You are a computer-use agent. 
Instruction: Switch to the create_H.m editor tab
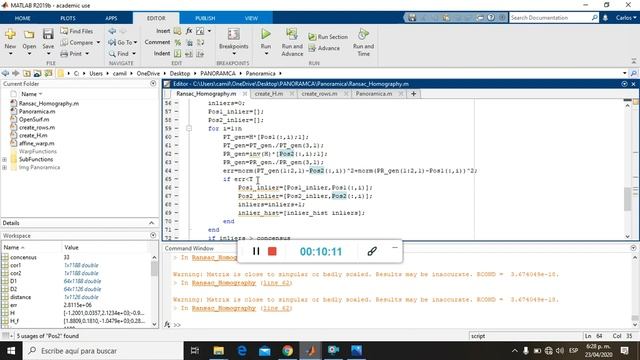[269, 94]
